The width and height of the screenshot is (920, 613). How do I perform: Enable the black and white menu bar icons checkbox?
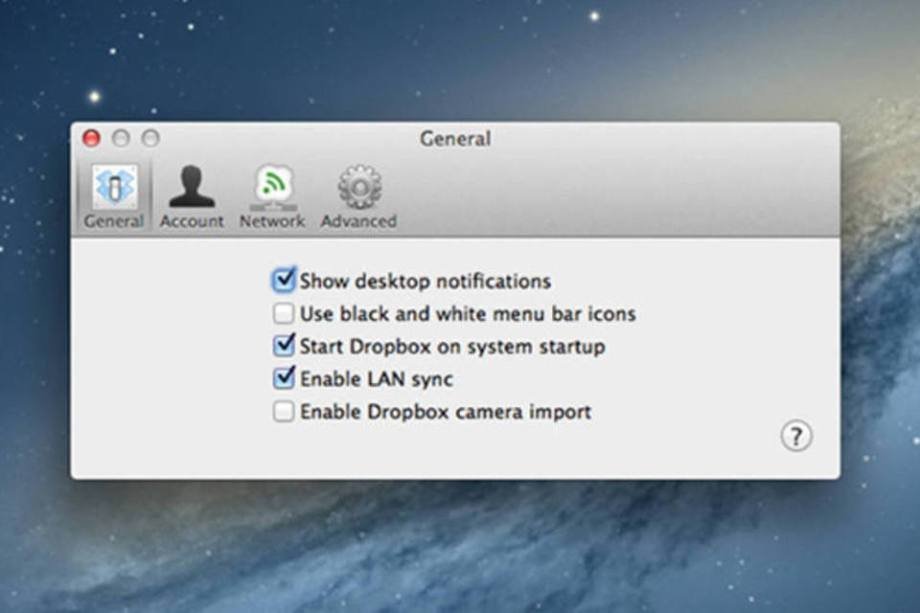coord(284,314)
